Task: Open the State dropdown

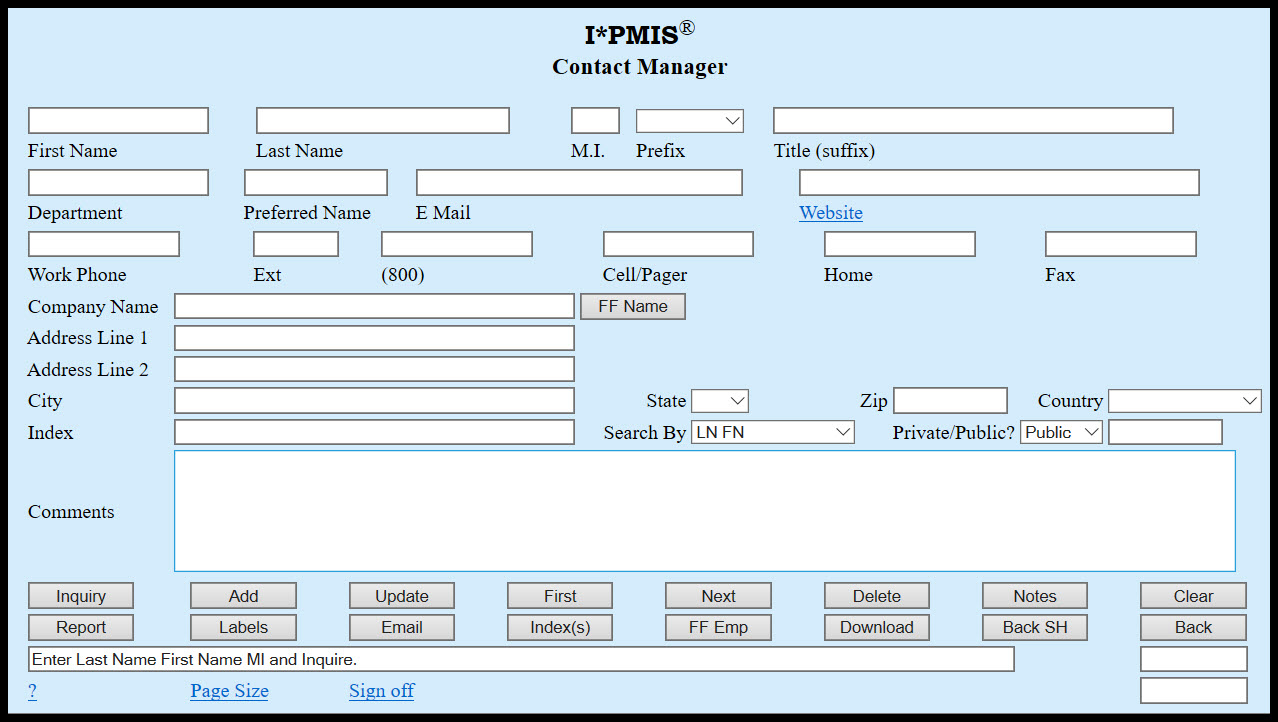Action: (719, 400)
